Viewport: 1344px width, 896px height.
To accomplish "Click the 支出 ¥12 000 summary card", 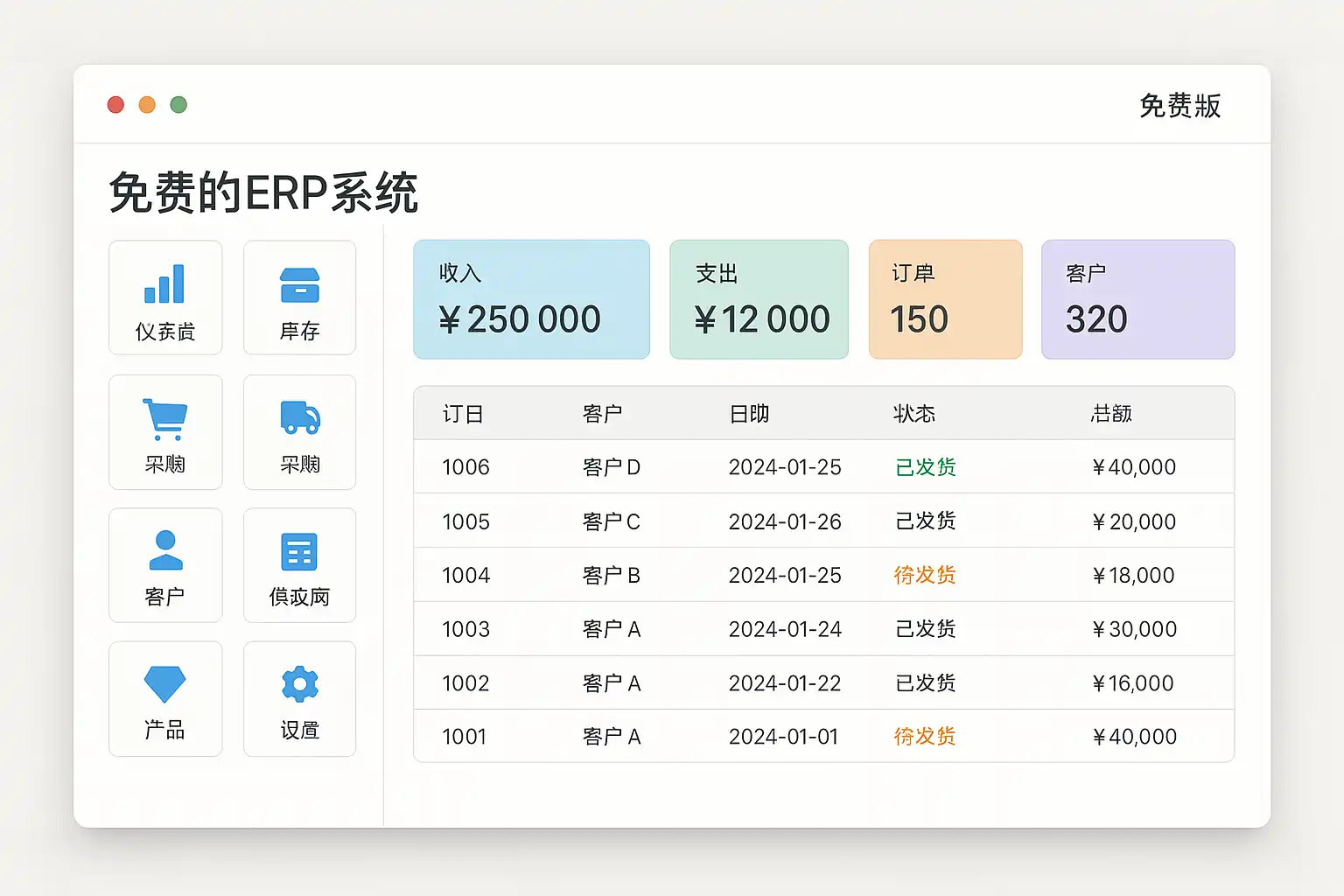I will (759, 299).
